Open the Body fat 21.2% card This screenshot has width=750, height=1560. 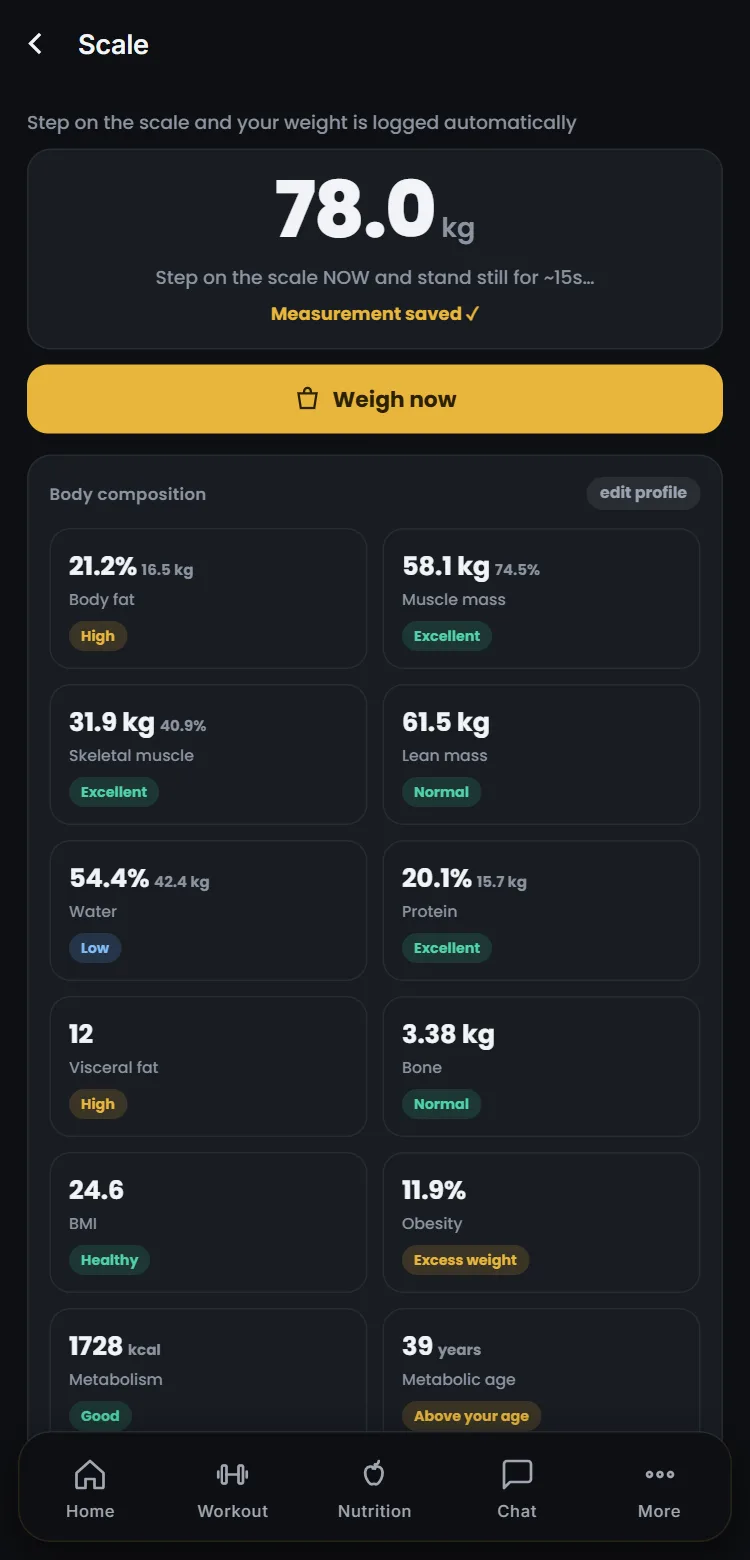pyautogui.click(x=208, y=598)
